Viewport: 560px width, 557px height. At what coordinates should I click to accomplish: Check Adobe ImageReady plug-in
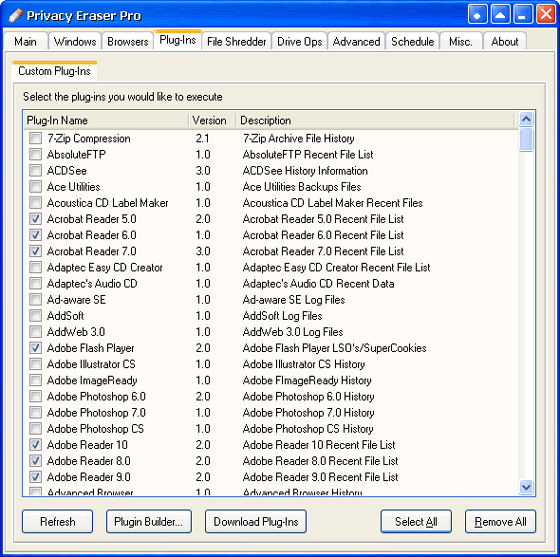coord(35,380)
